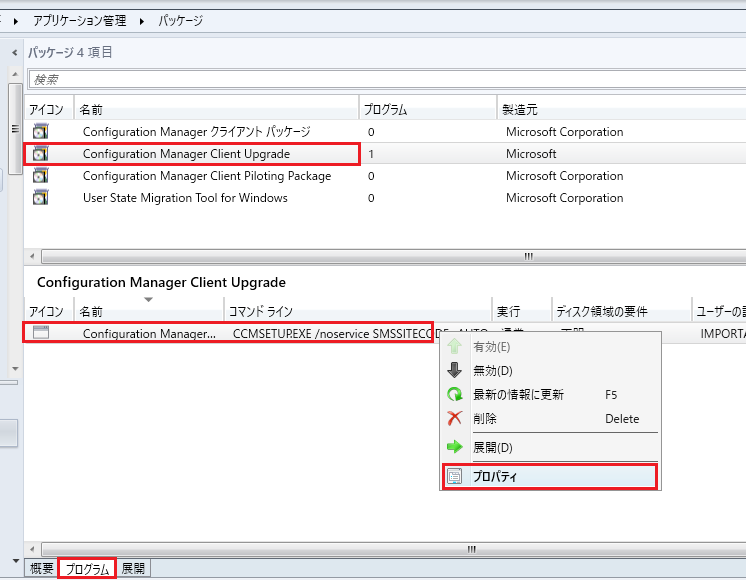The width and height of the screenshot is (746, 580).
Task: Click the black down-arrow 無効 icon
Action: [454, 370]
